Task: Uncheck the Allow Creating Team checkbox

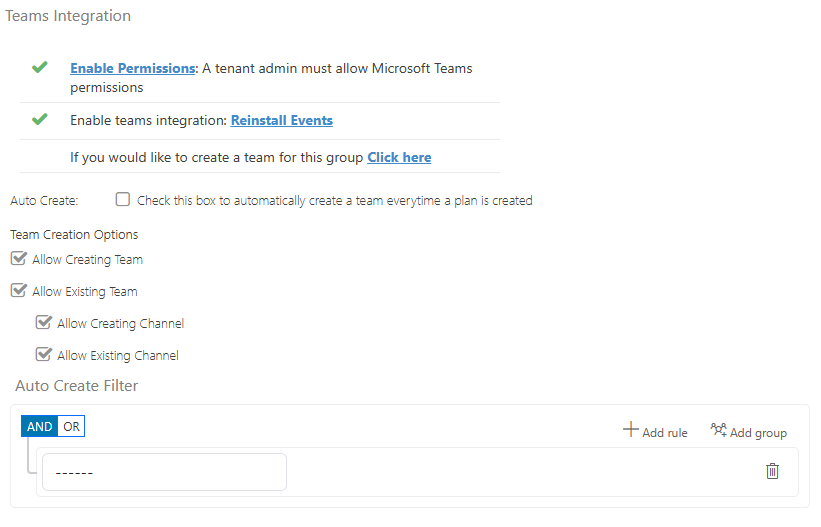Action: coord(18,259)
